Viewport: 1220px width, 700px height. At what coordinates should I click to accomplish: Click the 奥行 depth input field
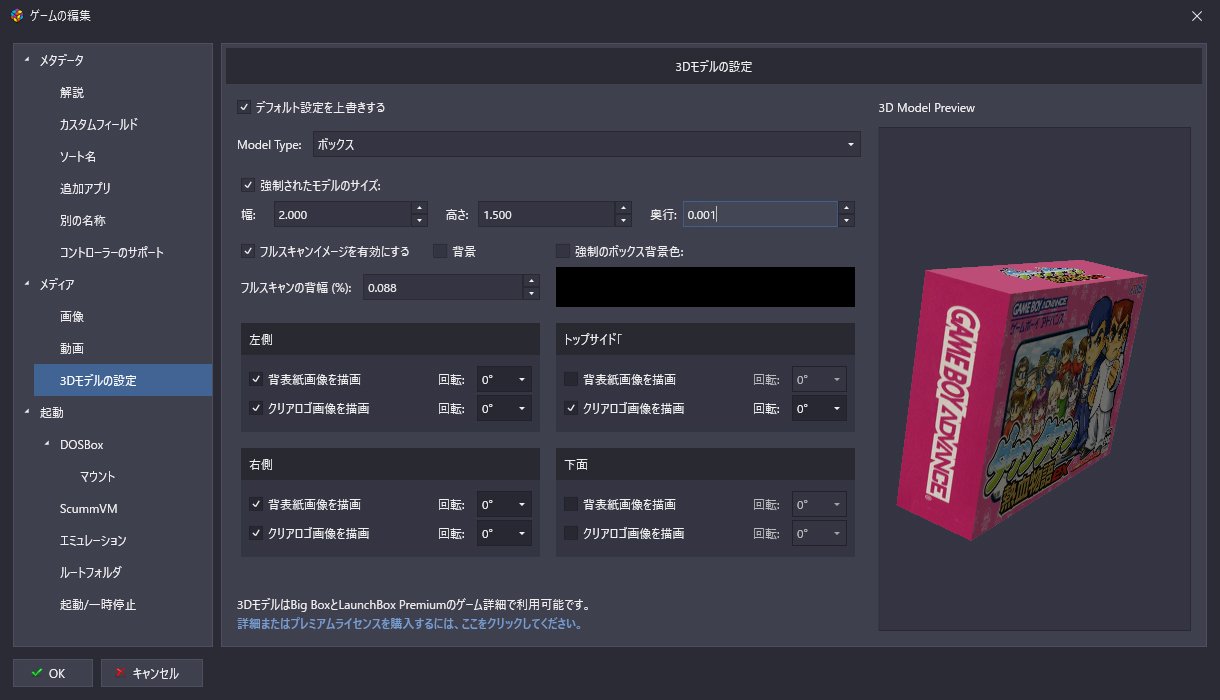coord(760,214)
